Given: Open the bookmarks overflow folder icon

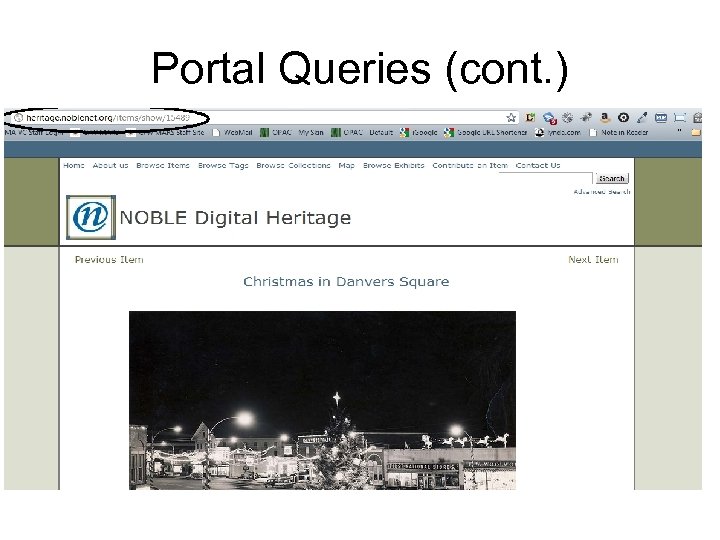Looking at the screenshot, I should (x=696, y=132).
